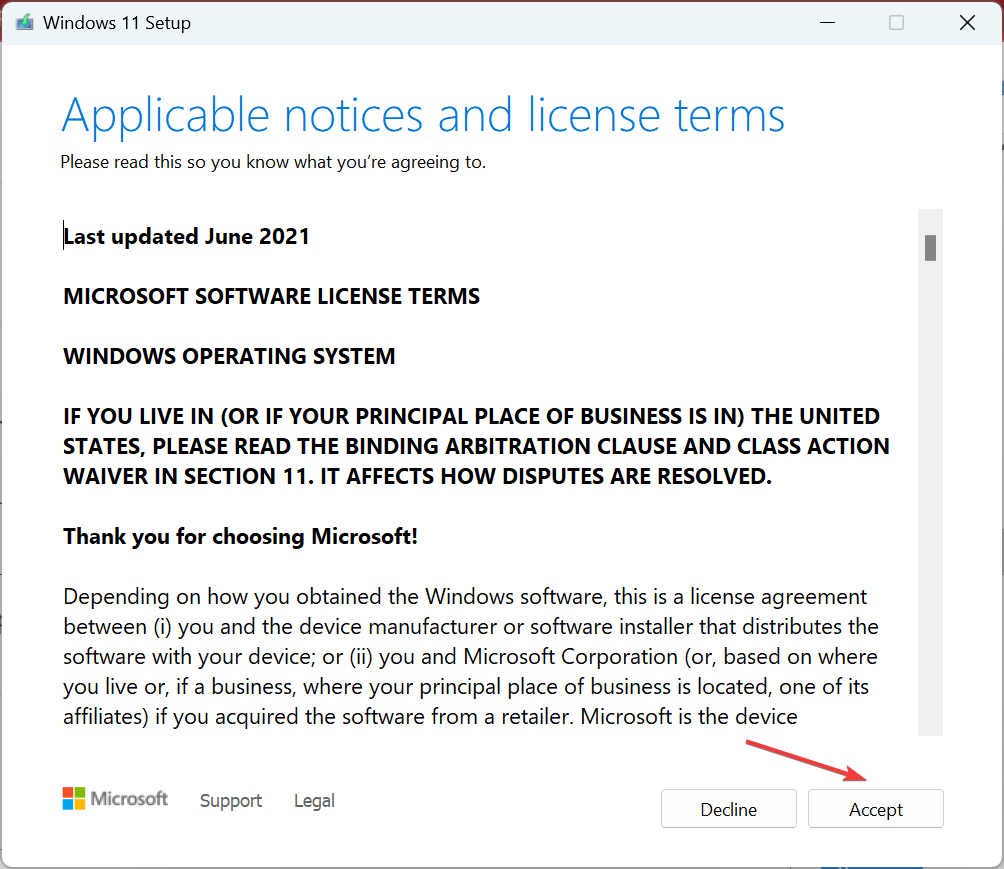Image resolution: width=1004 pixels, height=869 pixels.
Task: Click the 'Applicable notices and license terms' title
Action: [423, 116]
